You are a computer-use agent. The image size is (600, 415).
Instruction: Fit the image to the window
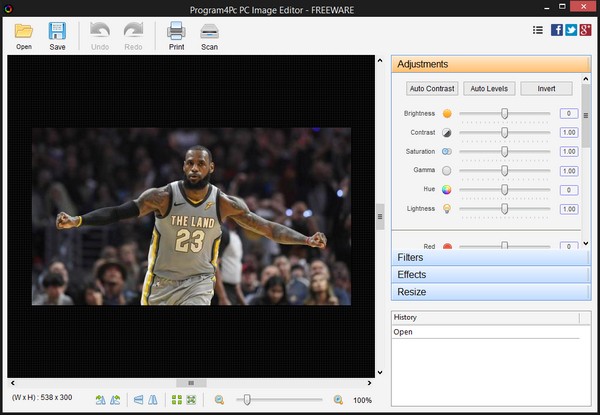(190, 400)
